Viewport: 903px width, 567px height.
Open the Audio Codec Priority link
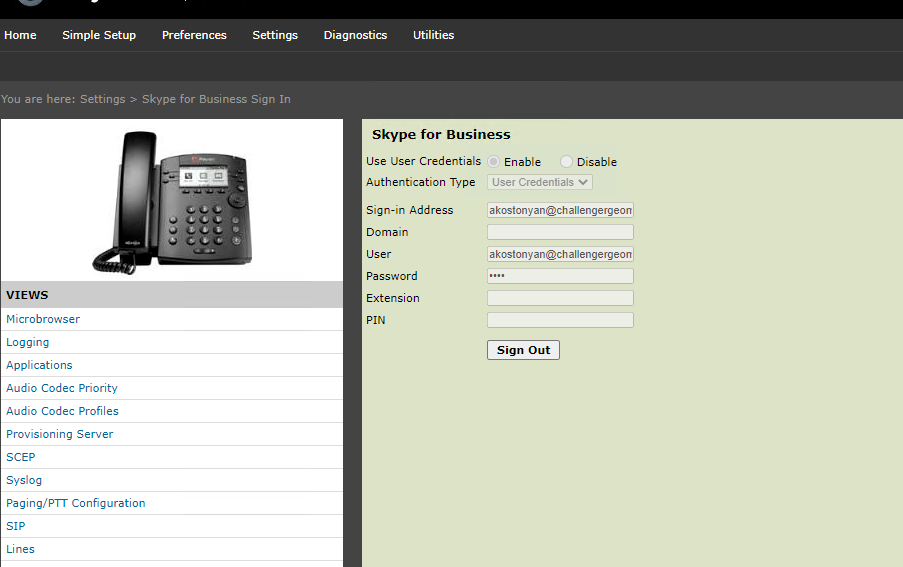(x=62, y=388)
